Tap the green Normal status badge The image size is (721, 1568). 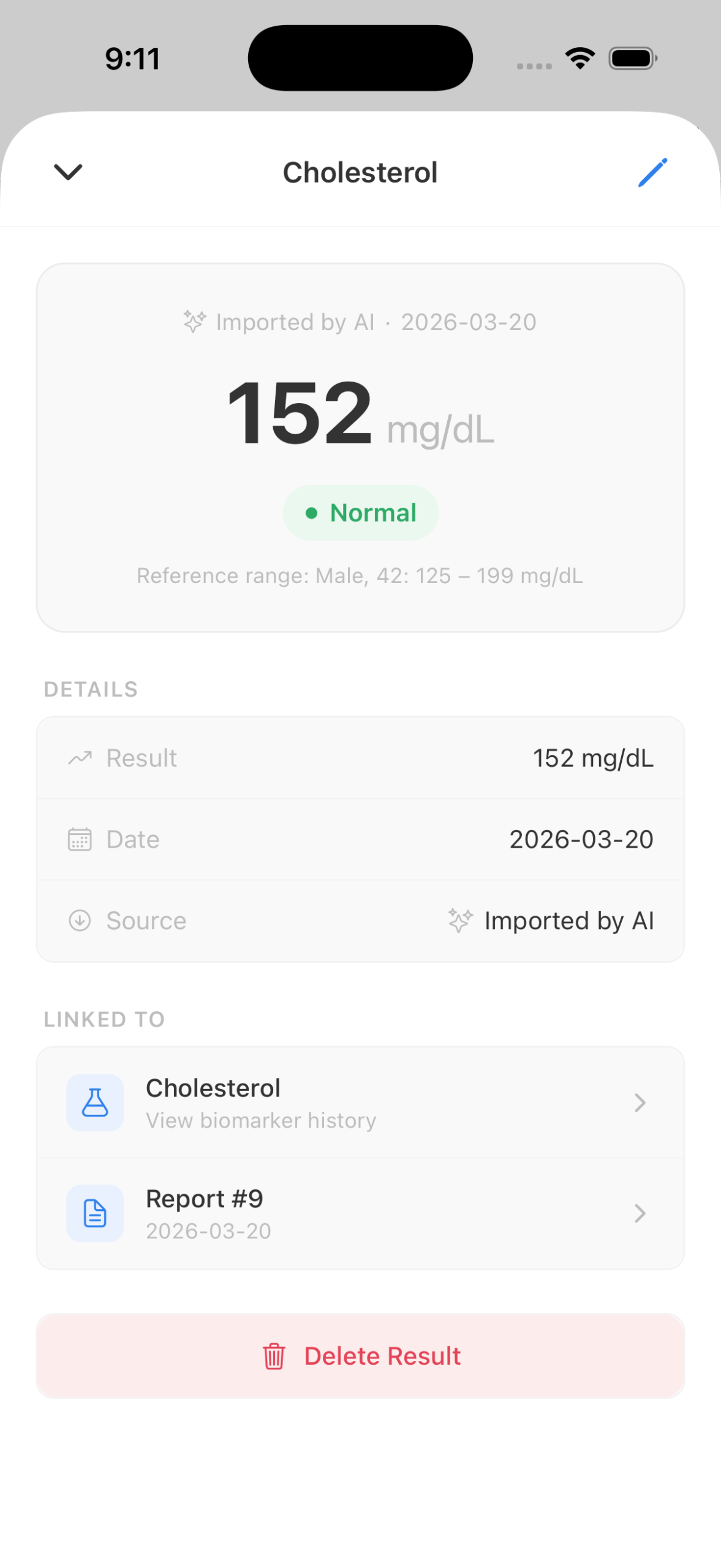360,513
